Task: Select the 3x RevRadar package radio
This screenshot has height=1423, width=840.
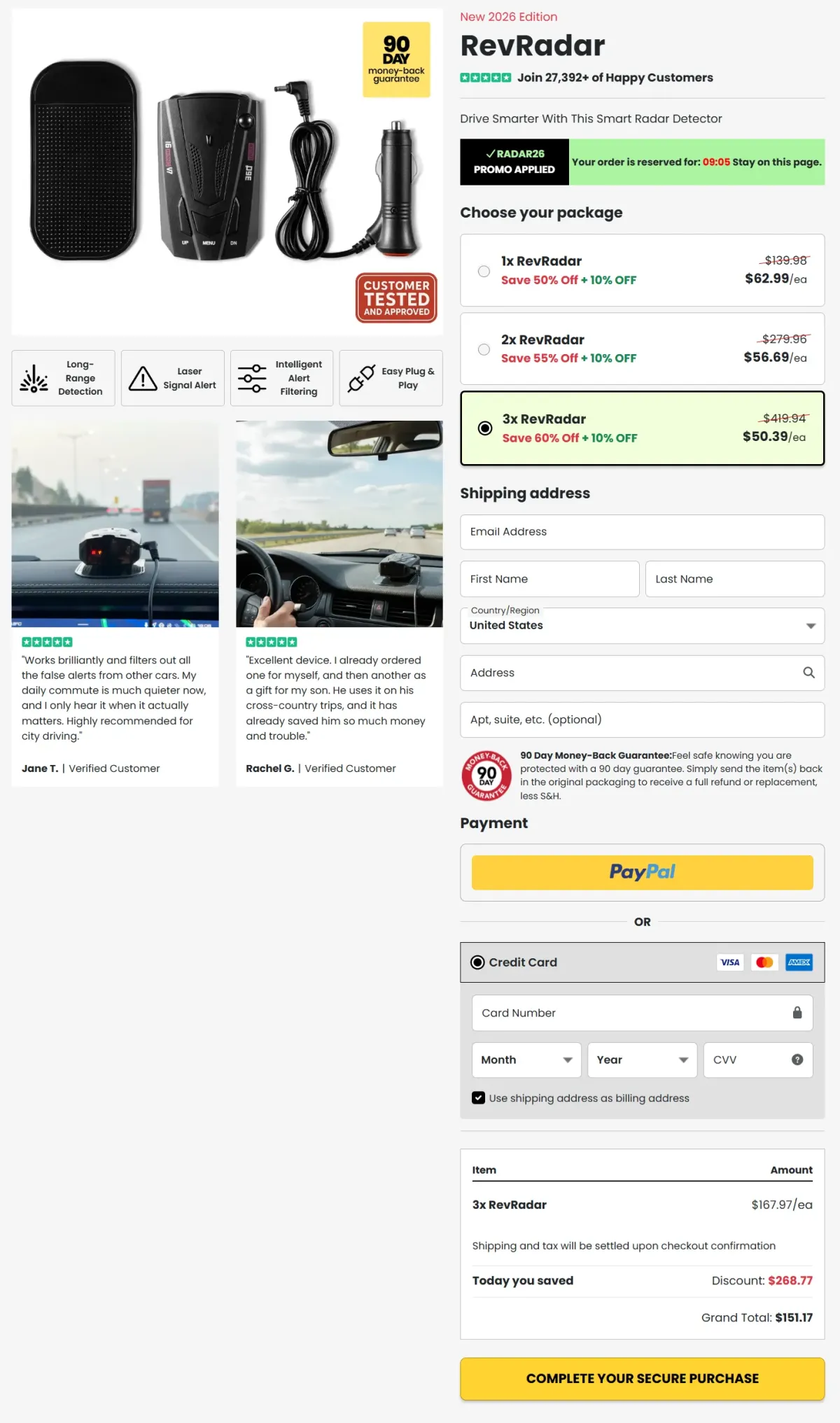Action: click(485, 428)
